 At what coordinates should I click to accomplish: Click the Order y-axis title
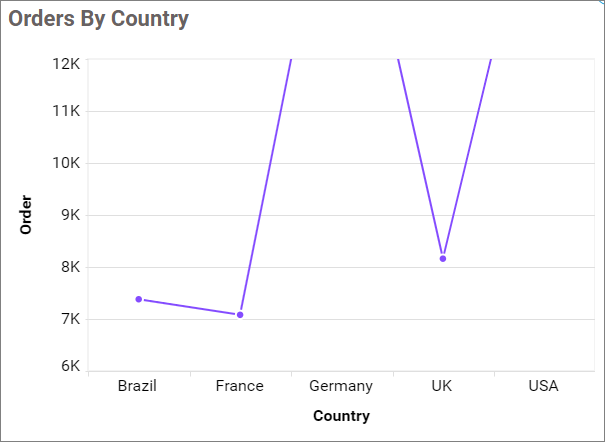(27, 214)
